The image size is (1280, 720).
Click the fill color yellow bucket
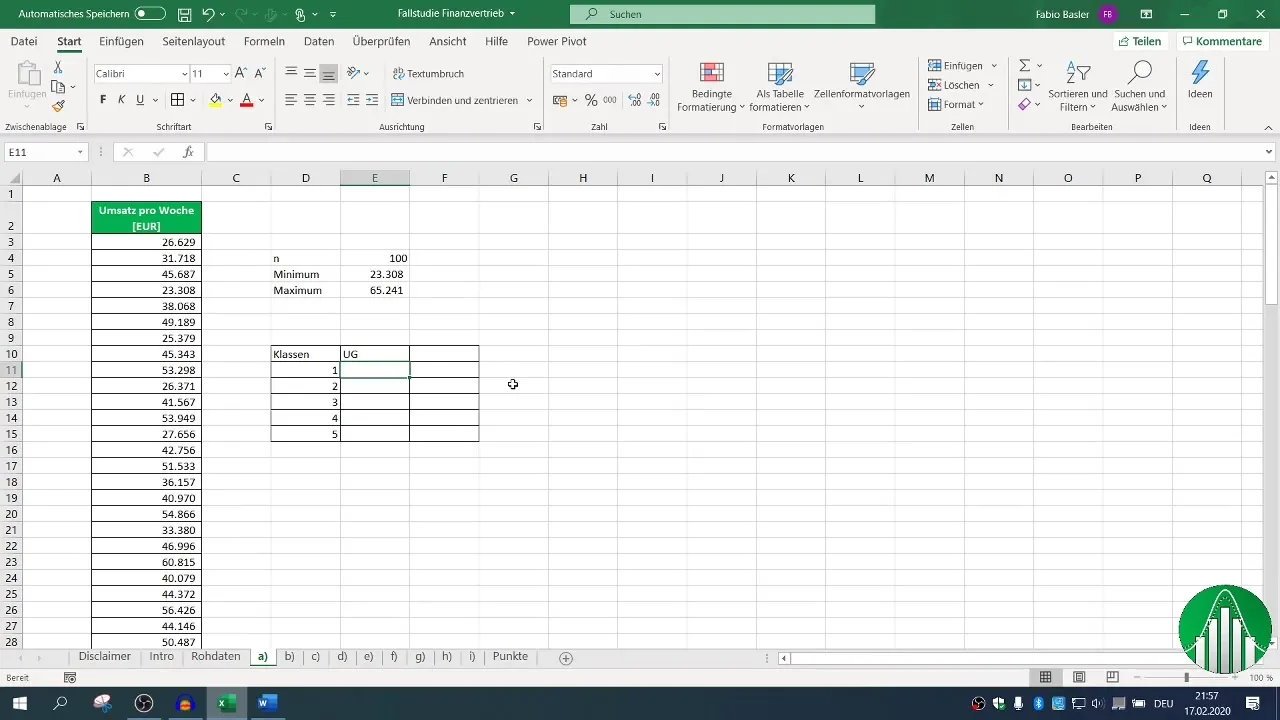[215, 100]
